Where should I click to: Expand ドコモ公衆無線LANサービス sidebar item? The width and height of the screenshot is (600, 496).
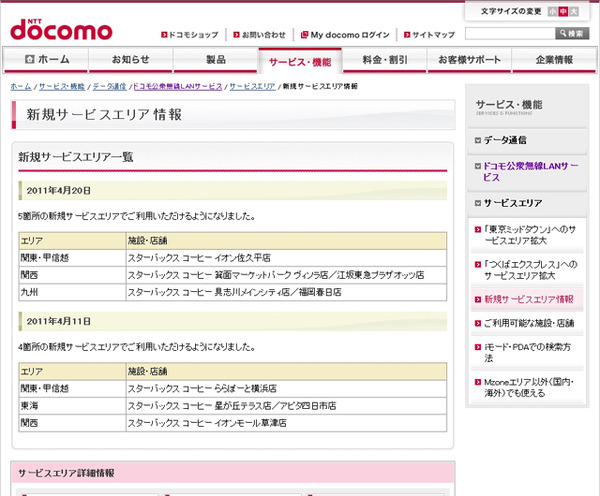(530, 170)
